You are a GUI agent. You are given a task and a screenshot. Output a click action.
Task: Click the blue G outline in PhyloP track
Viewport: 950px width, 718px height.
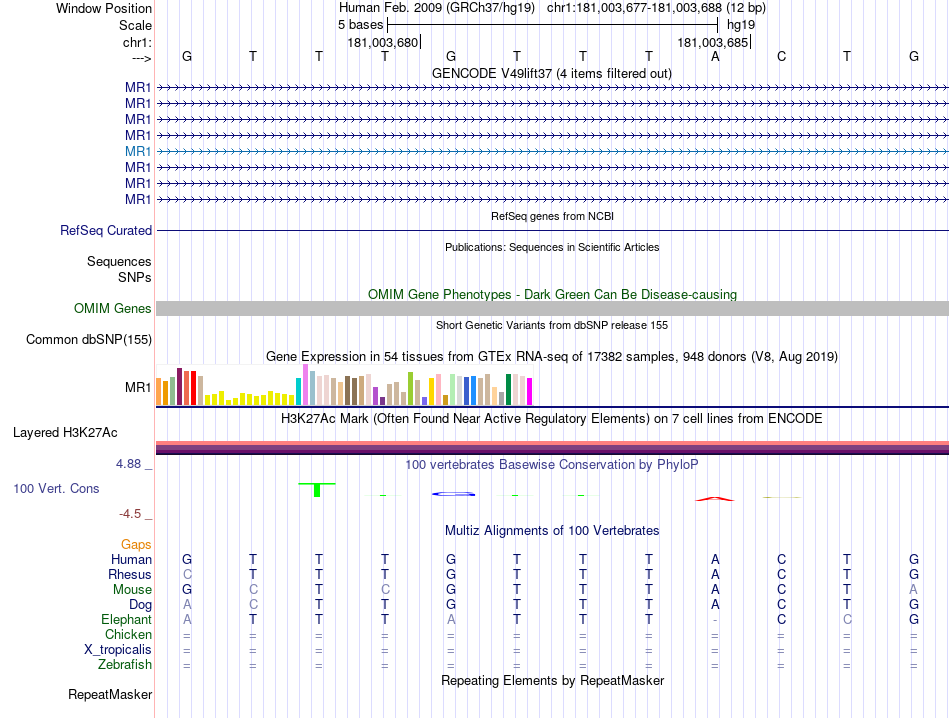pyautogui.click(x=453, y=494)
